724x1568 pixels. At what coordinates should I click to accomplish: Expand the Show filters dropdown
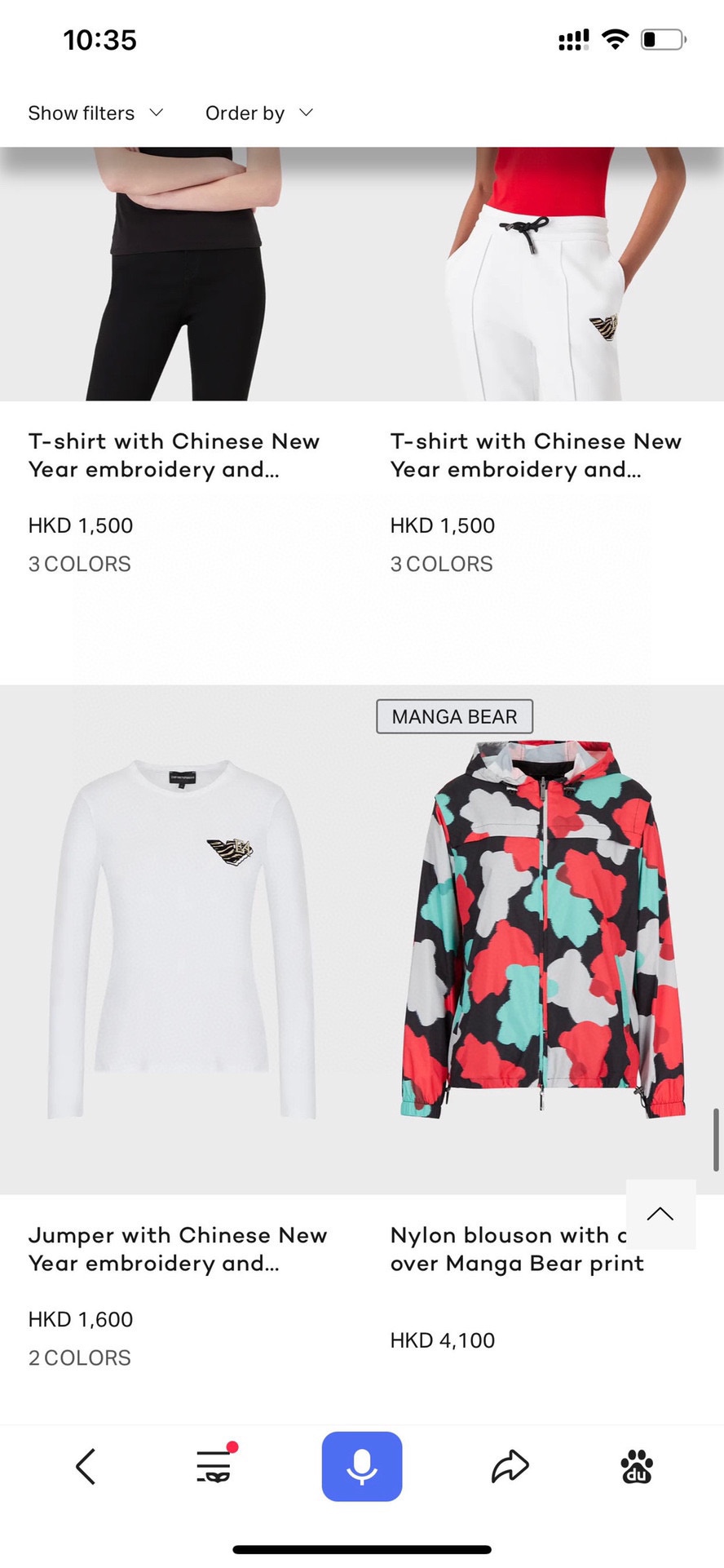click(95, 113)
